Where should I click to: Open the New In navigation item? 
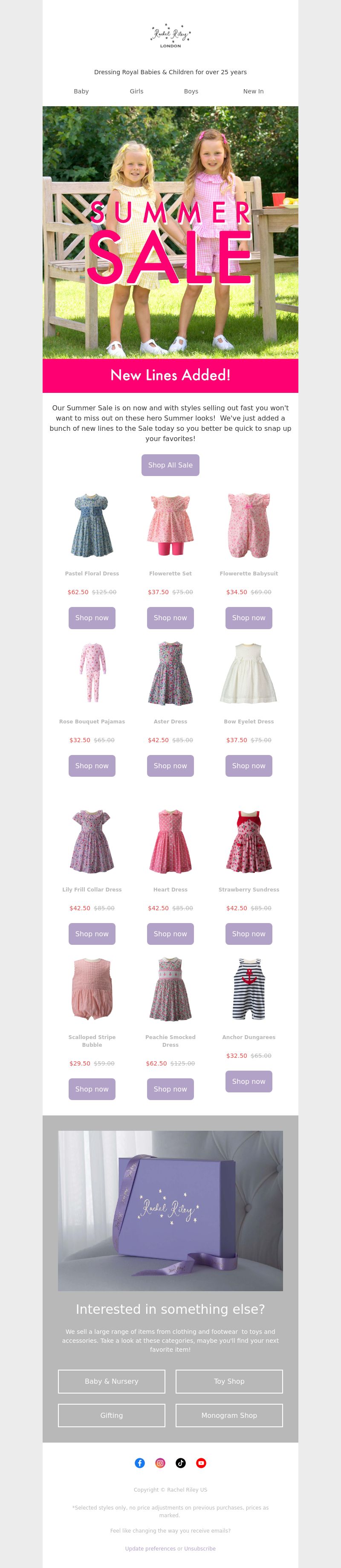254,91
